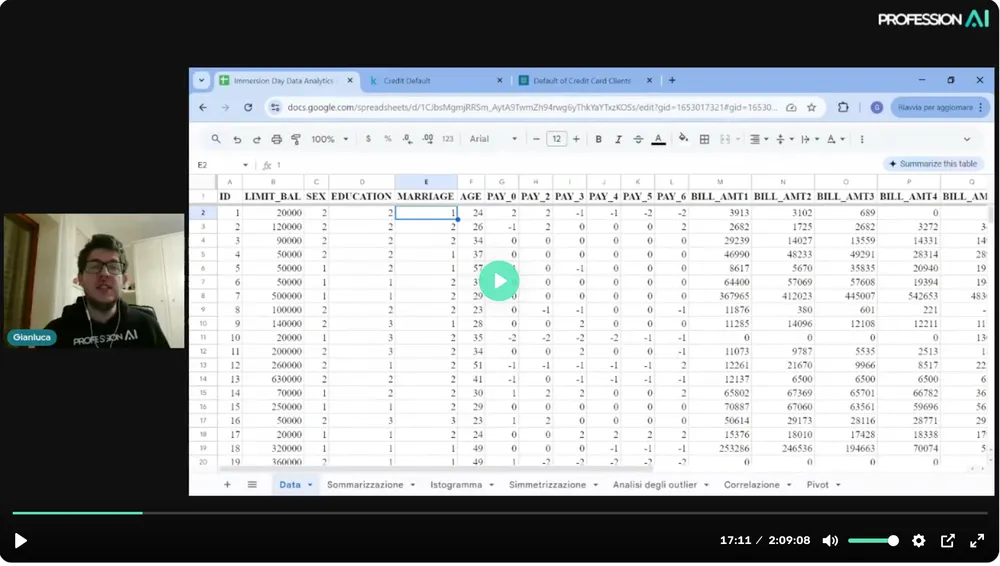Switch to Sommarizzazione sheet tab
The height and width of the screenshot is (566, 1000).
371,485
